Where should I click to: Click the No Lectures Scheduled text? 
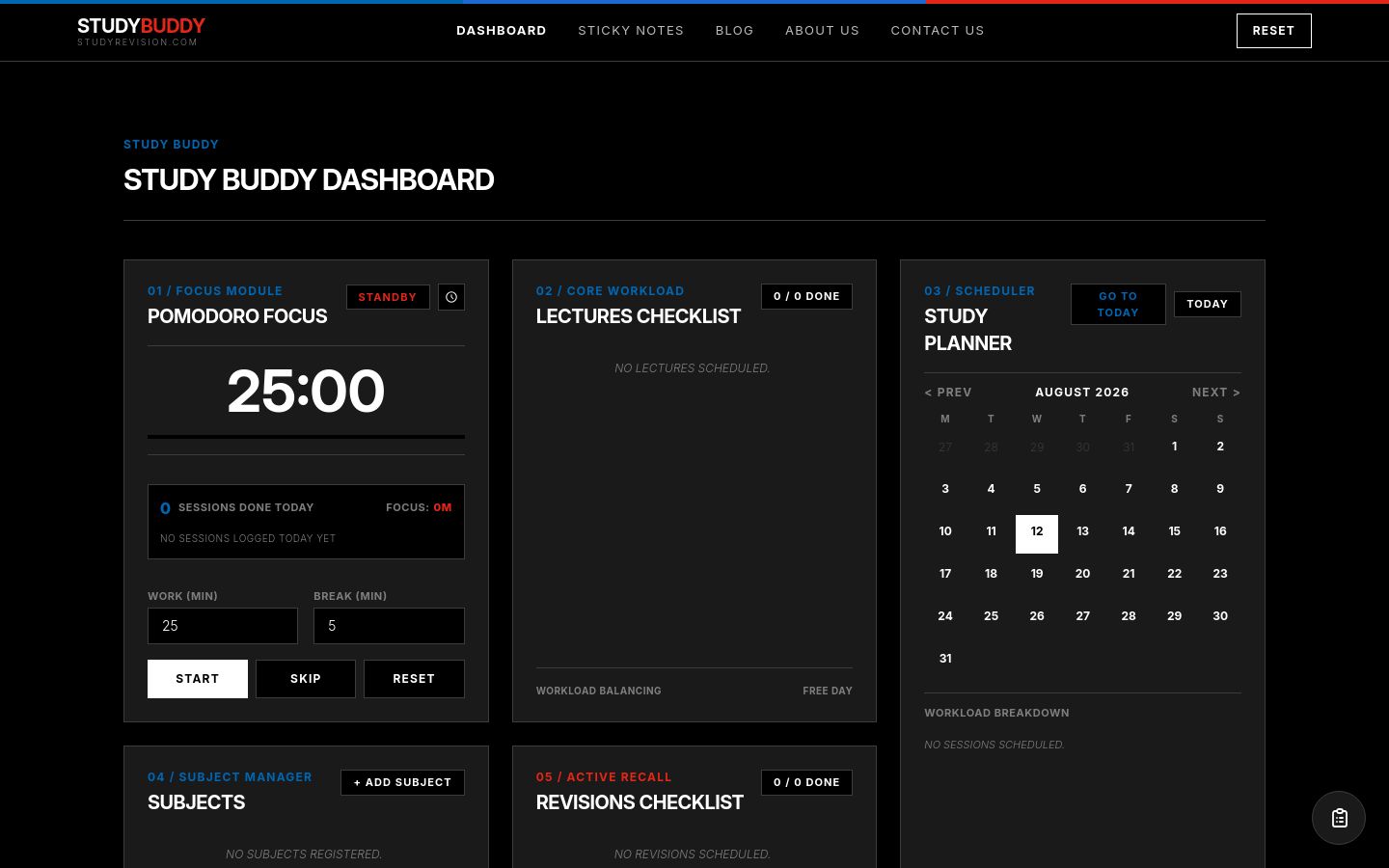(693, 368)
